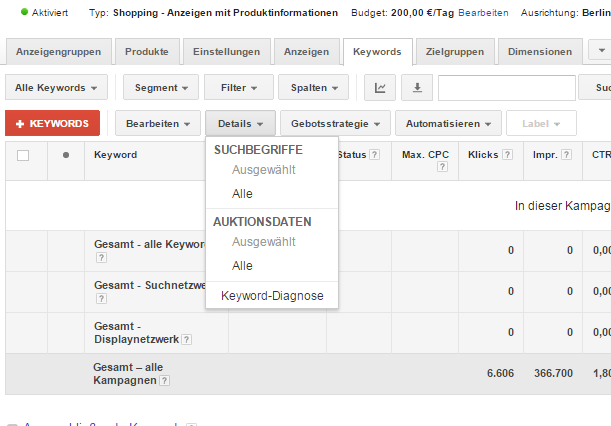Viewport: 611px width, 426px height.
Task: Click the 6.606 total clicks value
Action: (500, 373)
